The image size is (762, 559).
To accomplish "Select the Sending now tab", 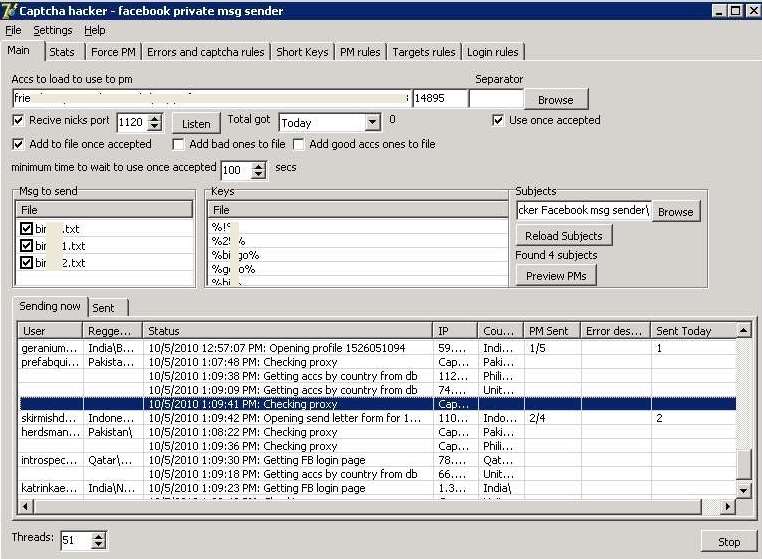I will 50,306.
